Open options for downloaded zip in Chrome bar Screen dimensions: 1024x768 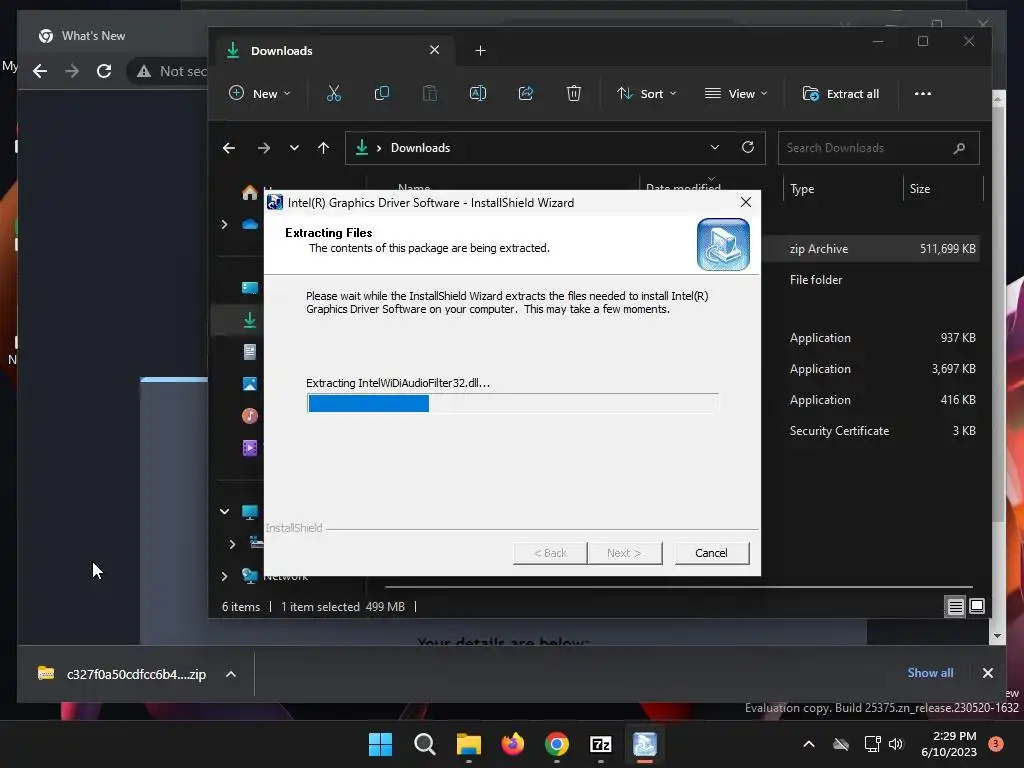point(231,674)
